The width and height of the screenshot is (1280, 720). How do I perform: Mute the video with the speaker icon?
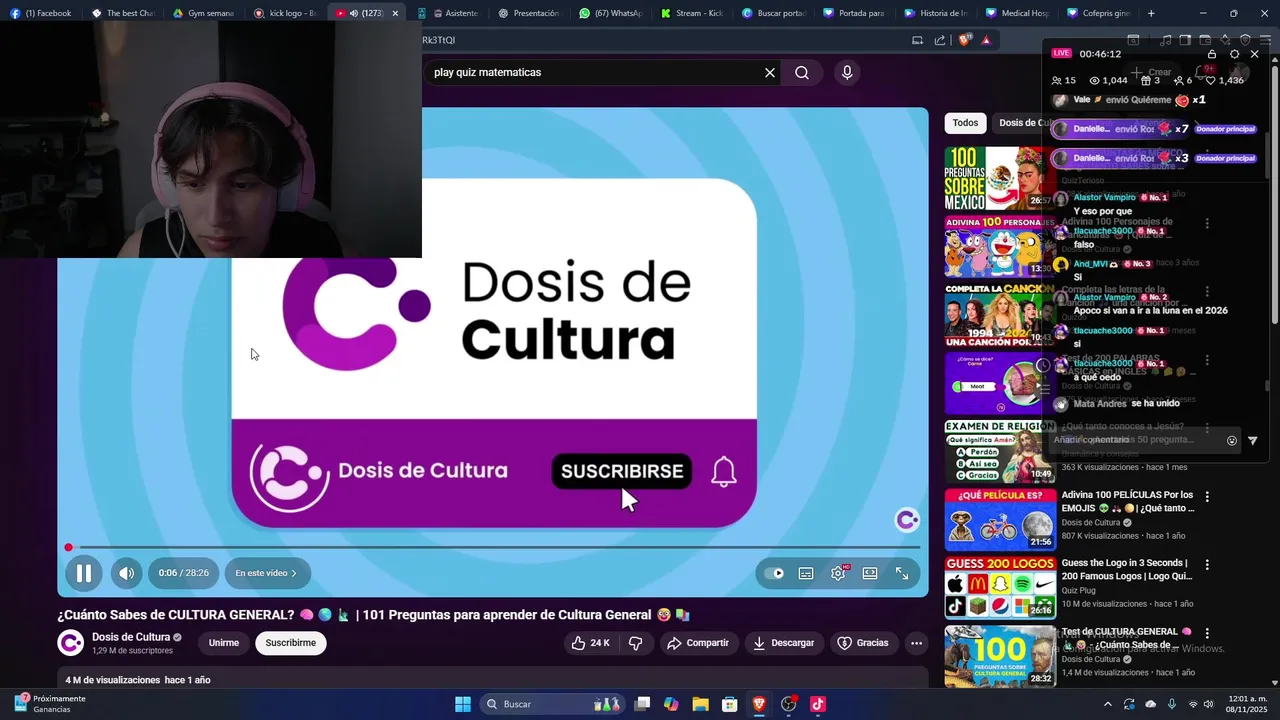click(126, 573)
